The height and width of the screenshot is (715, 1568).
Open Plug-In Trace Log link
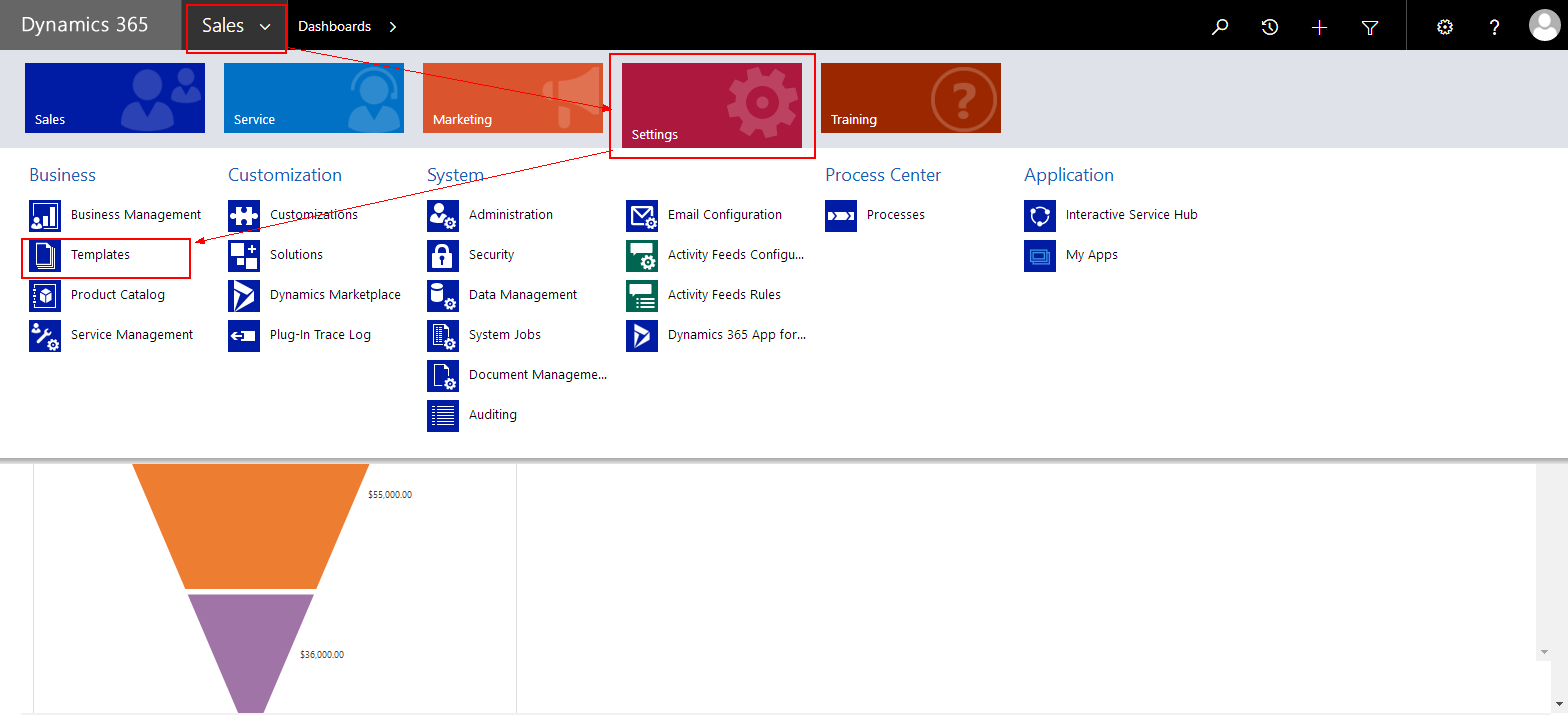320,335
